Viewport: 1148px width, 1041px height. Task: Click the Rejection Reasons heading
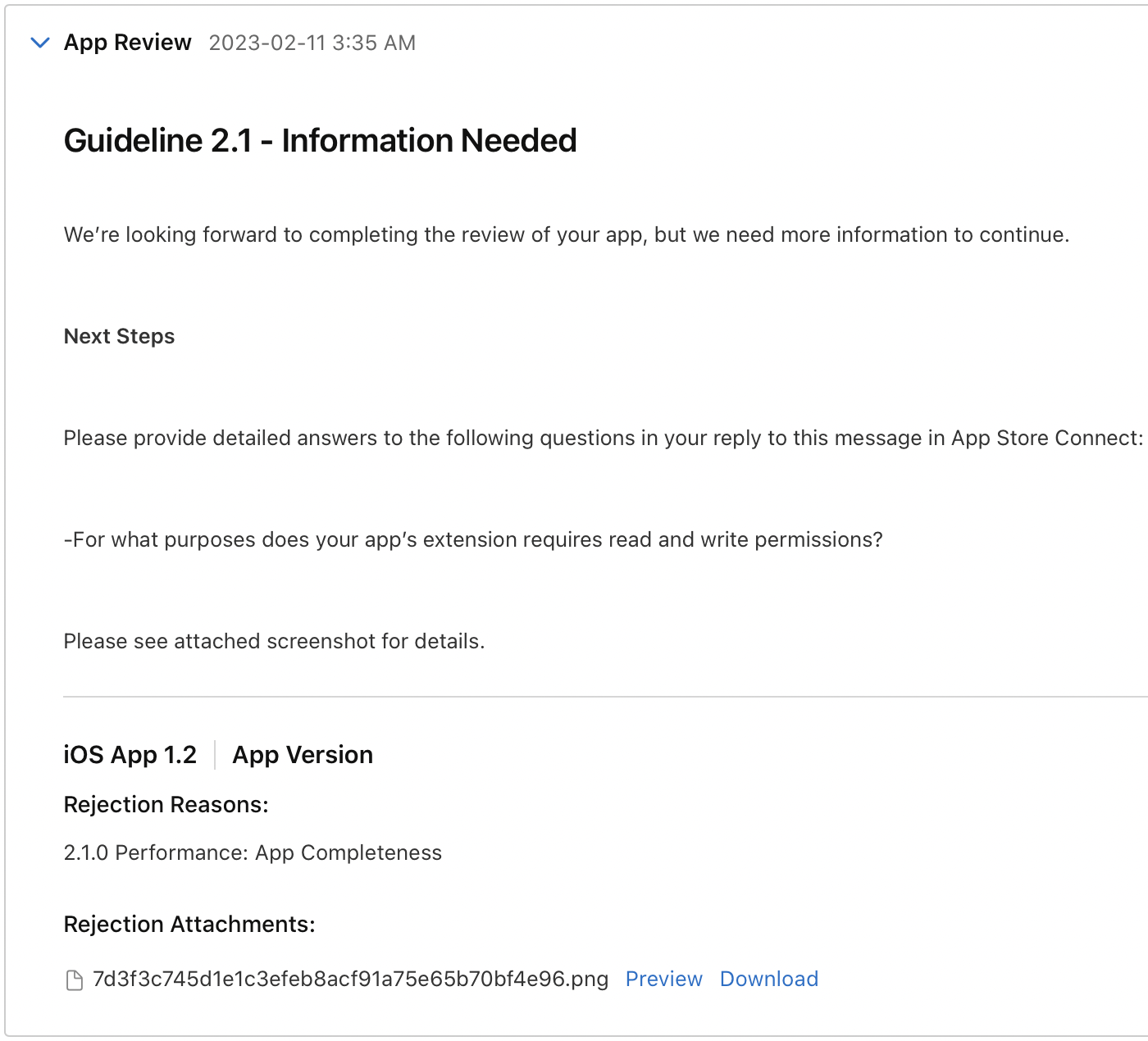pyautogui.click(x=166, y=804)
